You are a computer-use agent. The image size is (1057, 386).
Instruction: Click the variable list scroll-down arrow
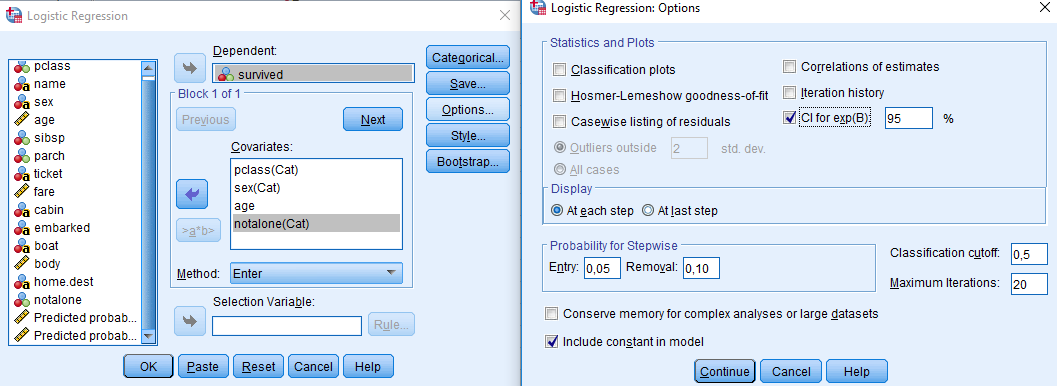click(x=148, y=336)
